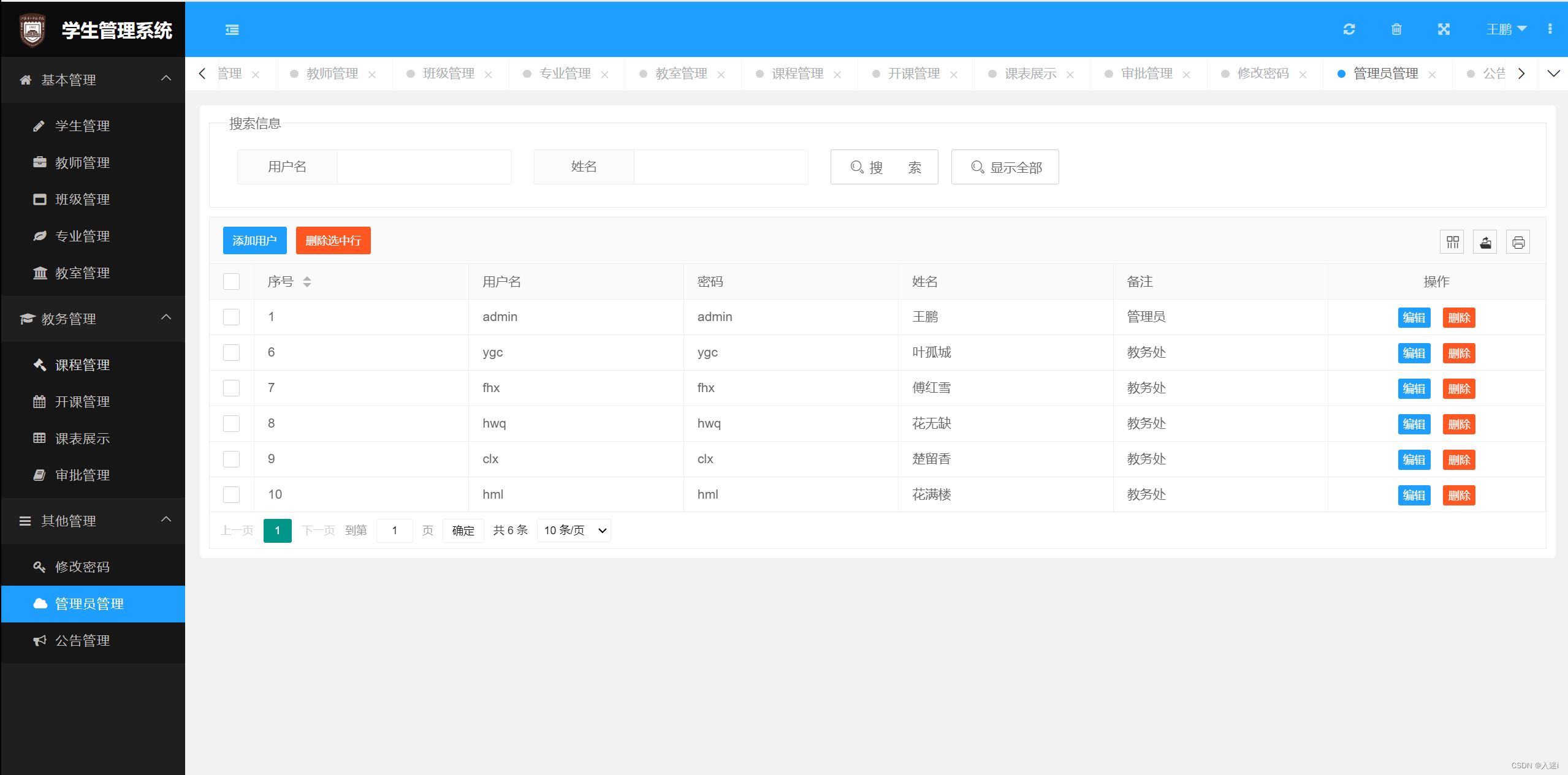The width and height of the screenshot is (1568, 775).
Task: Close the 课程管理 tab
Action: pos(837,75)
